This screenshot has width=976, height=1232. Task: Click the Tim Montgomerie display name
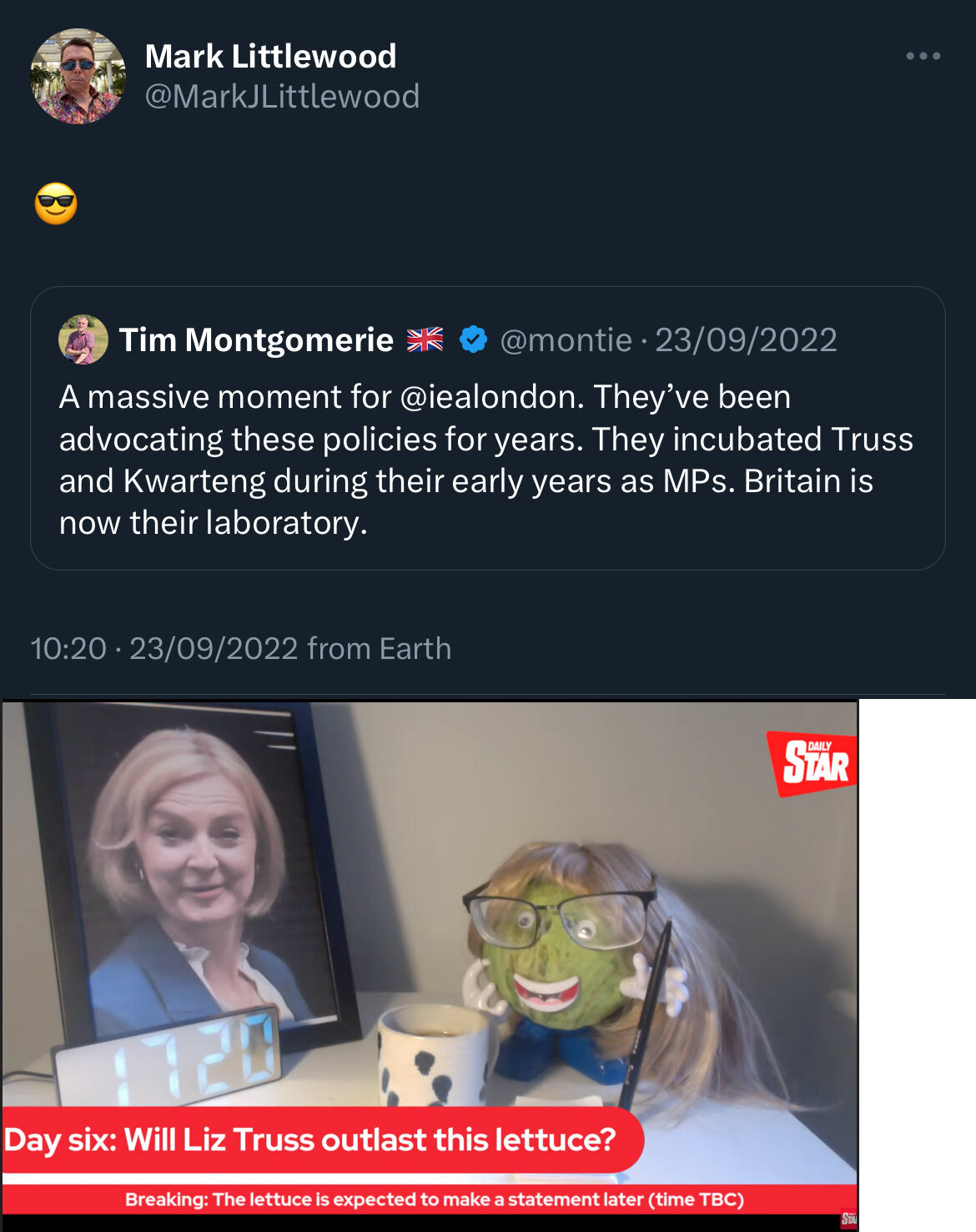tap(256, 340)
